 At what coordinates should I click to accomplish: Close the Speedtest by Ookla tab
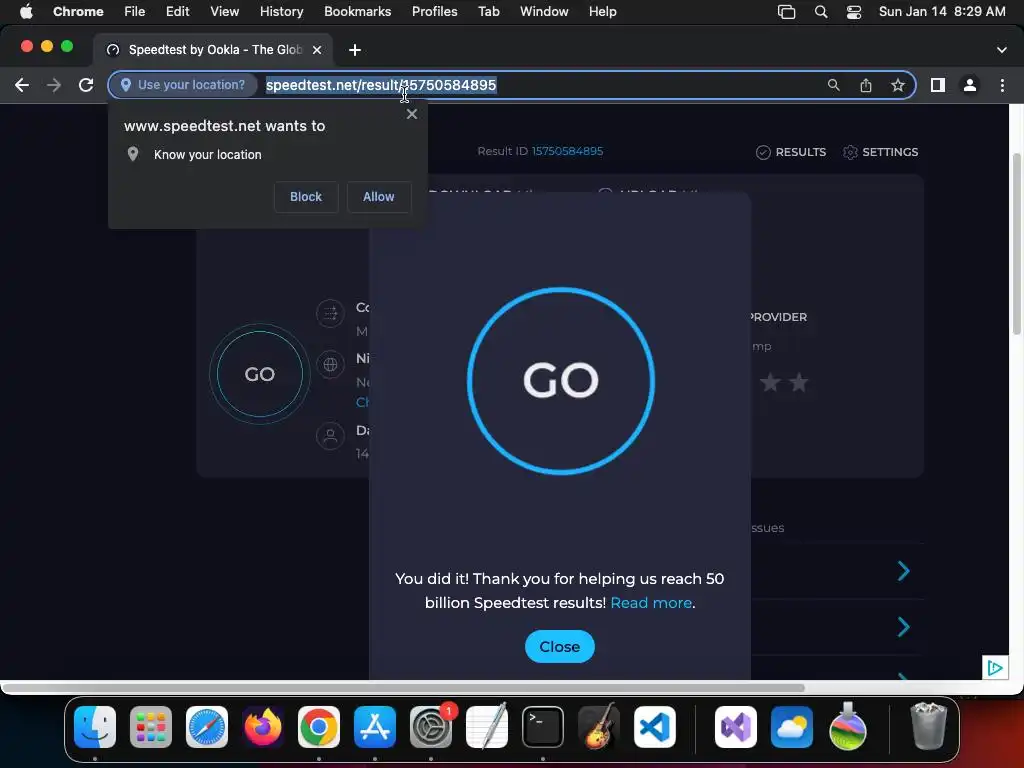(x=317, y=50)
